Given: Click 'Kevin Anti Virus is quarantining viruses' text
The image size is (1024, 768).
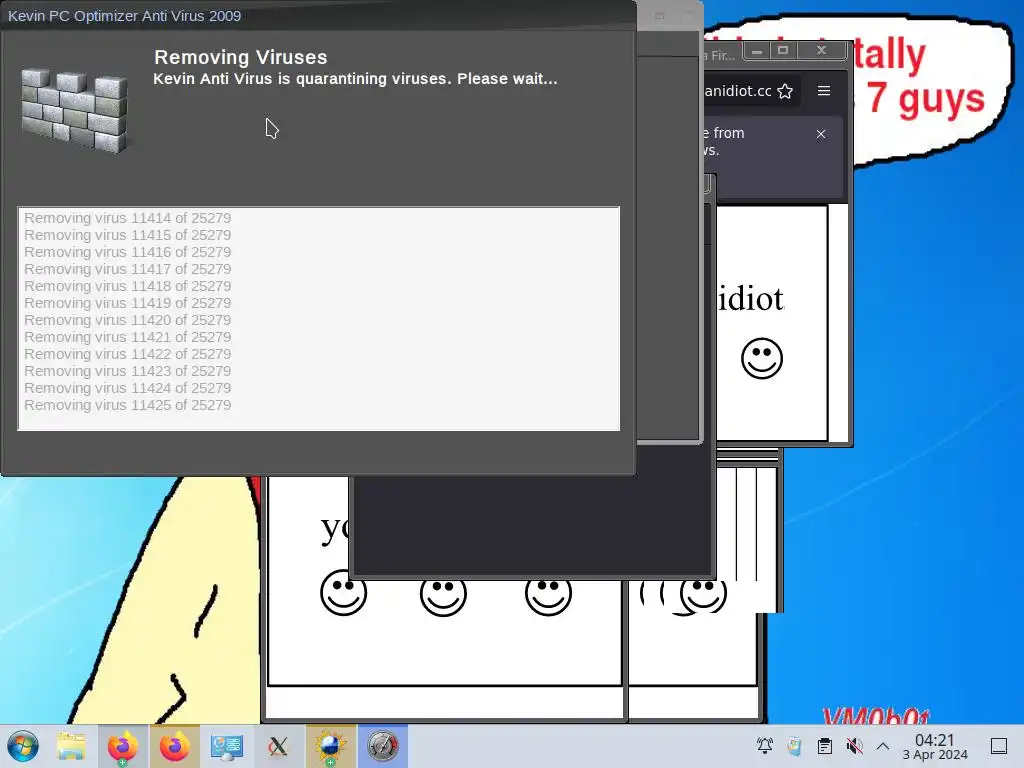Looking at the screenshot, I should coord(302,79).
